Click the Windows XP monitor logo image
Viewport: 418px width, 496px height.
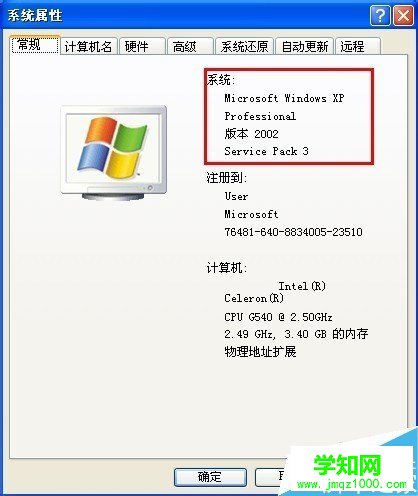[114, 153]
